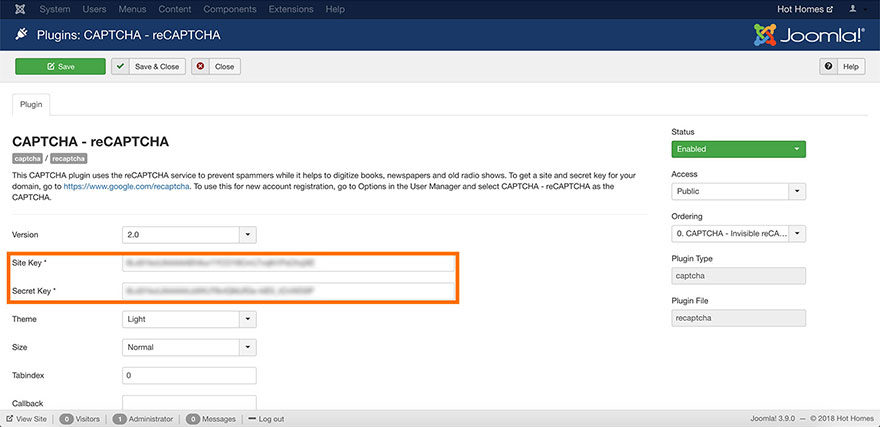
Task: Open the google.com/recaptcha link
Action: tap(127, 186)
